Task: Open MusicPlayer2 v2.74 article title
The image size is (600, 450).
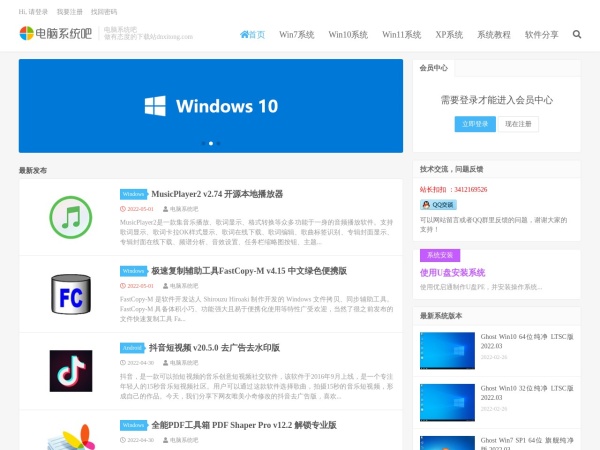Action: pos(217,194)
